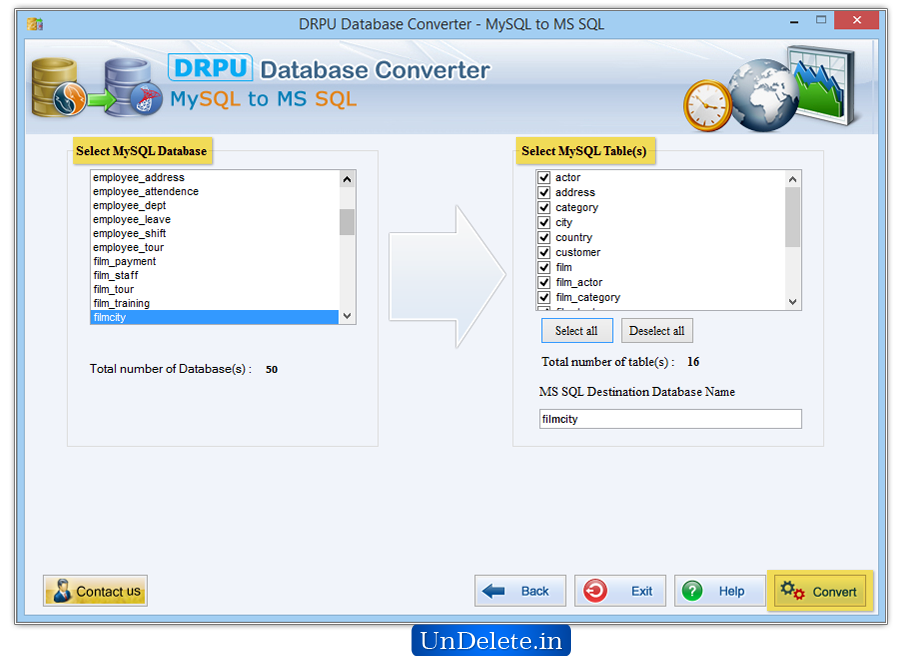Click the red Exit power icon
The height and width of the screenshot is (658, 900).
pos(595,591)
